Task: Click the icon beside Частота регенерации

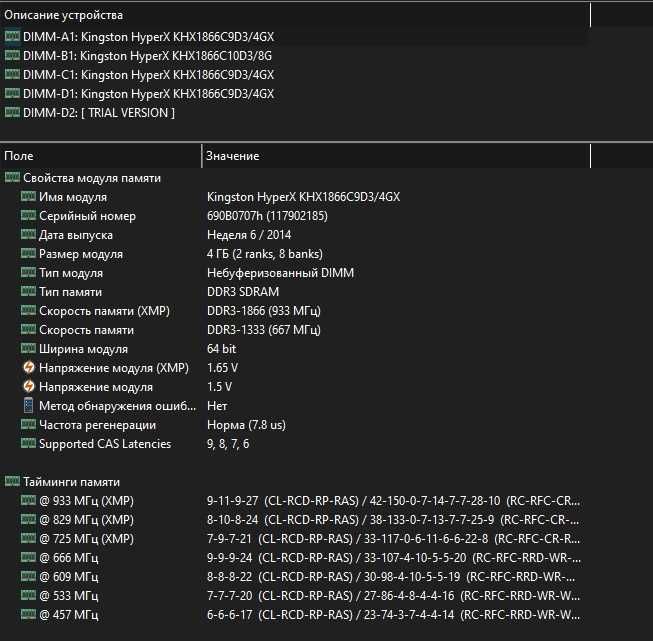Action: pyautogui.click(x=28, y=424)
